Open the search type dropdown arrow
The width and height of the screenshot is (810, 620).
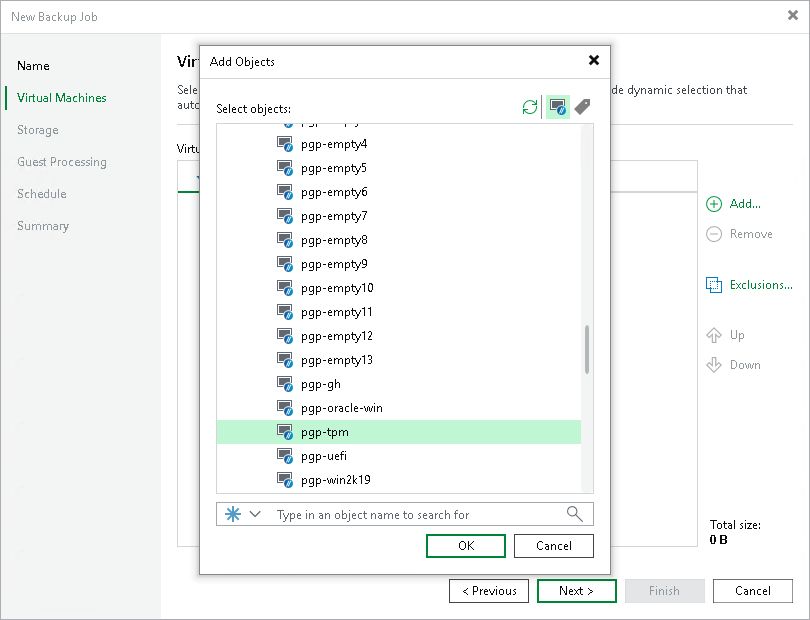255,514
